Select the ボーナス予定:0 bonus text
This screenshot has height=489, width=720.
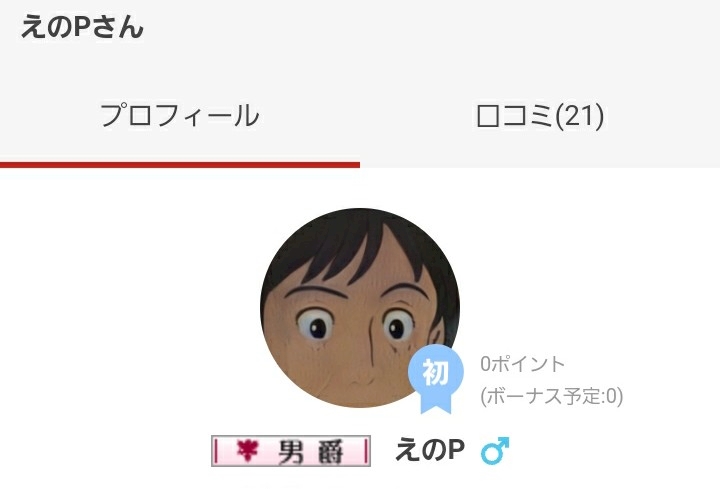(x=551, y=396)
